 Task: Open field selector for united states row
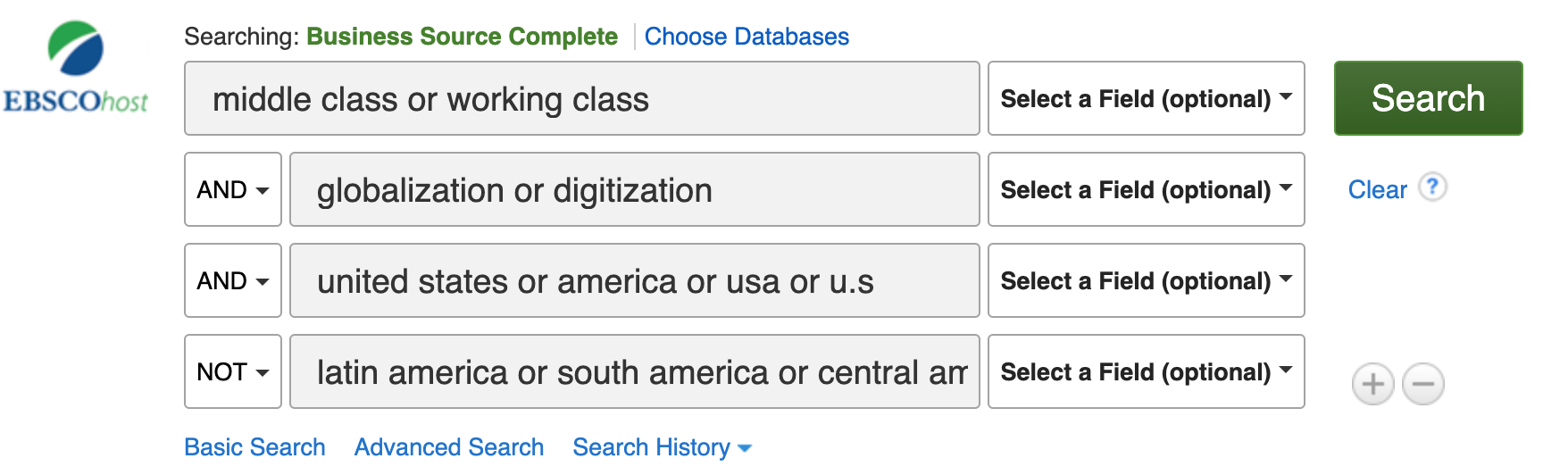click(1146, 280)
